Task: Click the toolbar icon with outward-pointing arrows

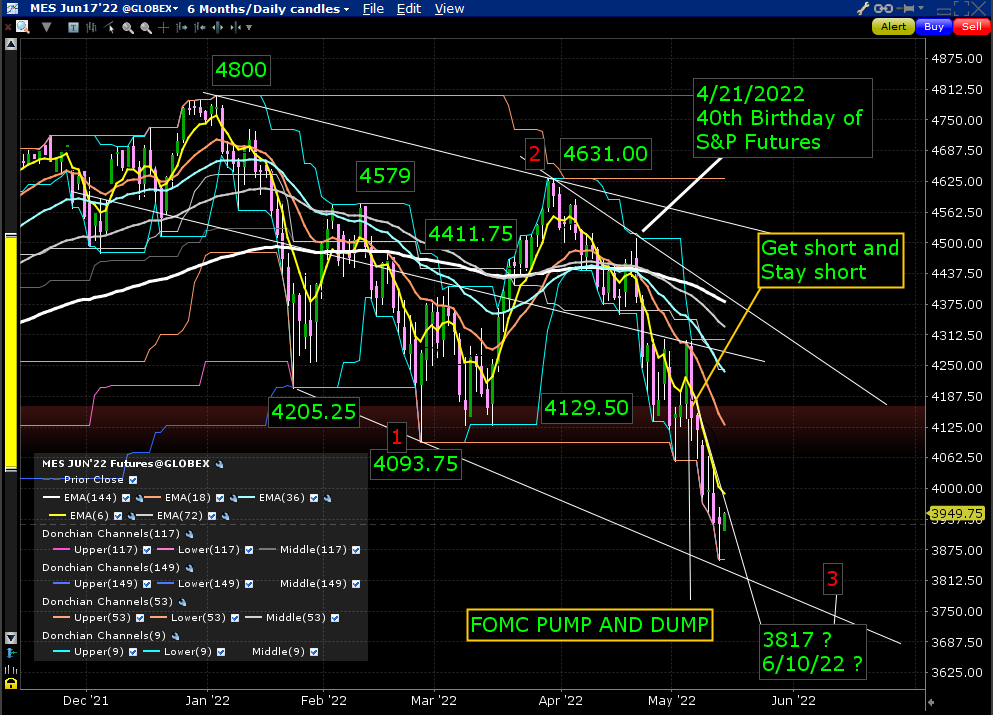Action: pyautogui.click(x=218, y=27)
